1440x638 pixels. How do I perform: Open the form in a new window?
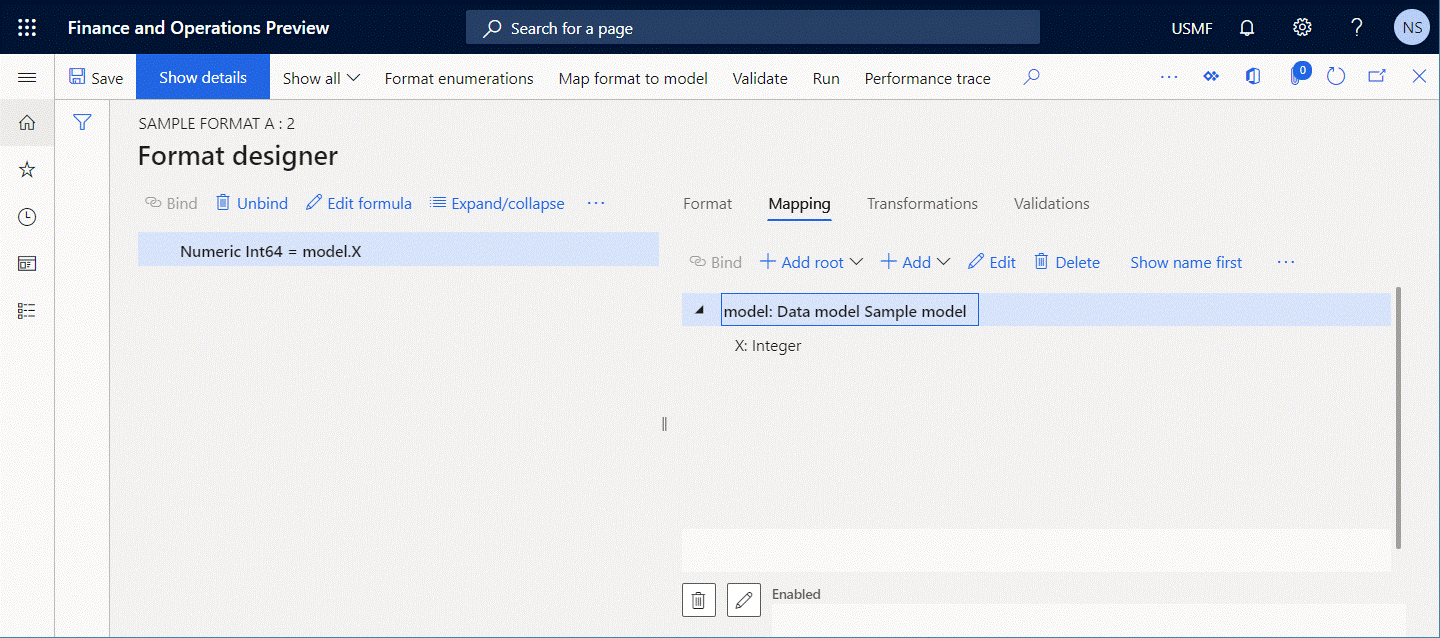1377,75
